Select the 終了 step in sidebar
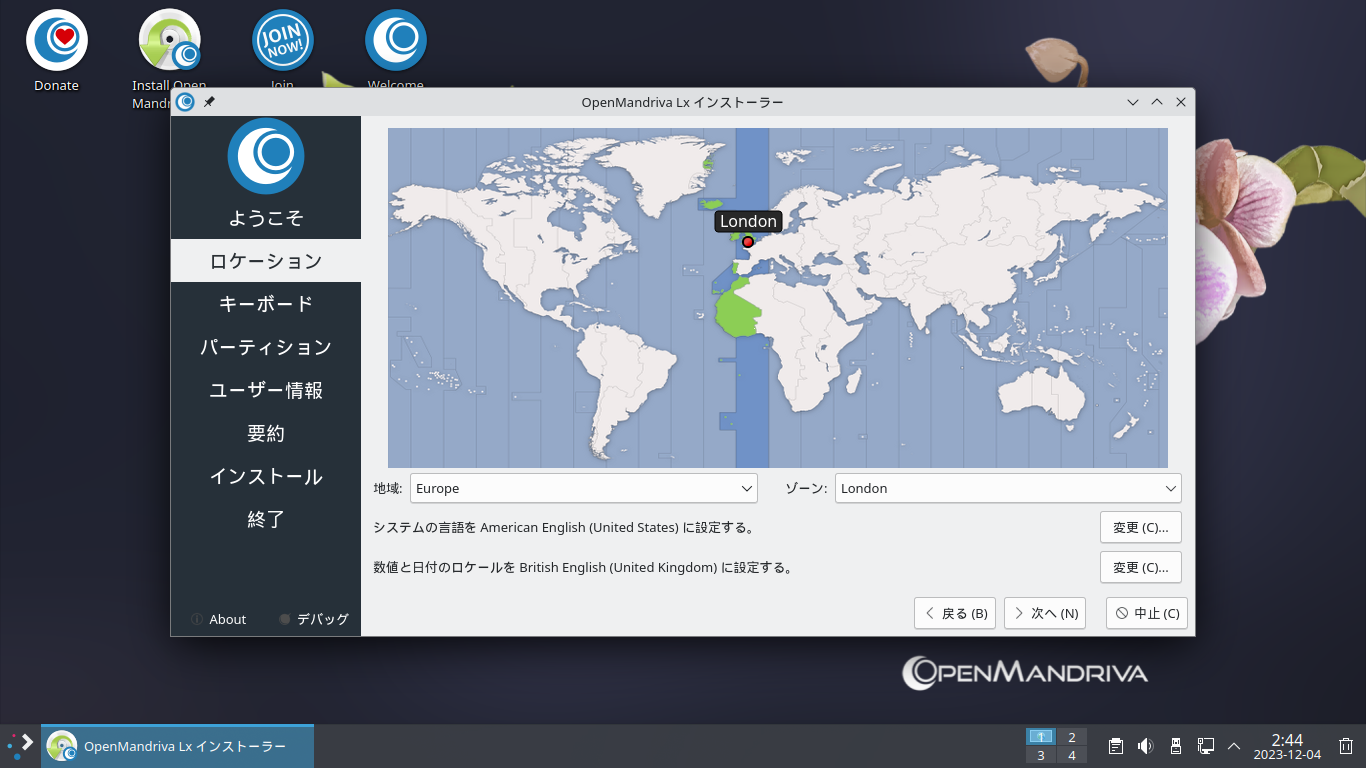The image size is (1366, 768). pyautogui.click(x=266, y=519)
